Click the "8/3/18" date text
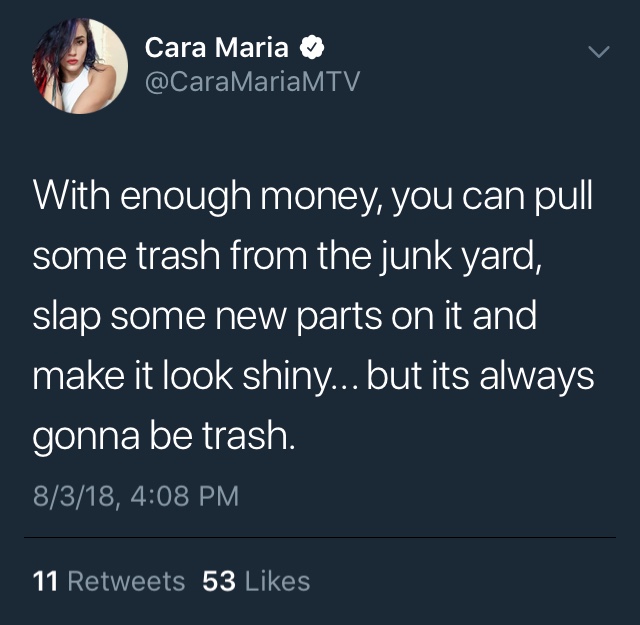 74,496
